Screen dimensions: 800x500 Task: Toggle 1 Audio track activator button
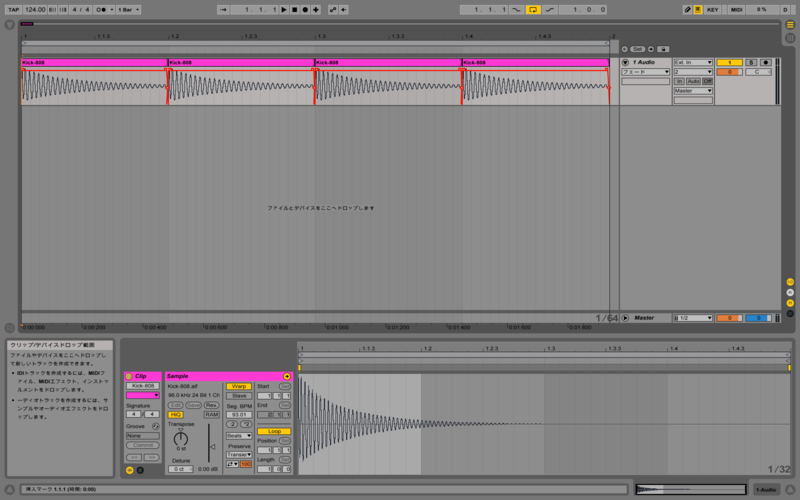(730, 62)
